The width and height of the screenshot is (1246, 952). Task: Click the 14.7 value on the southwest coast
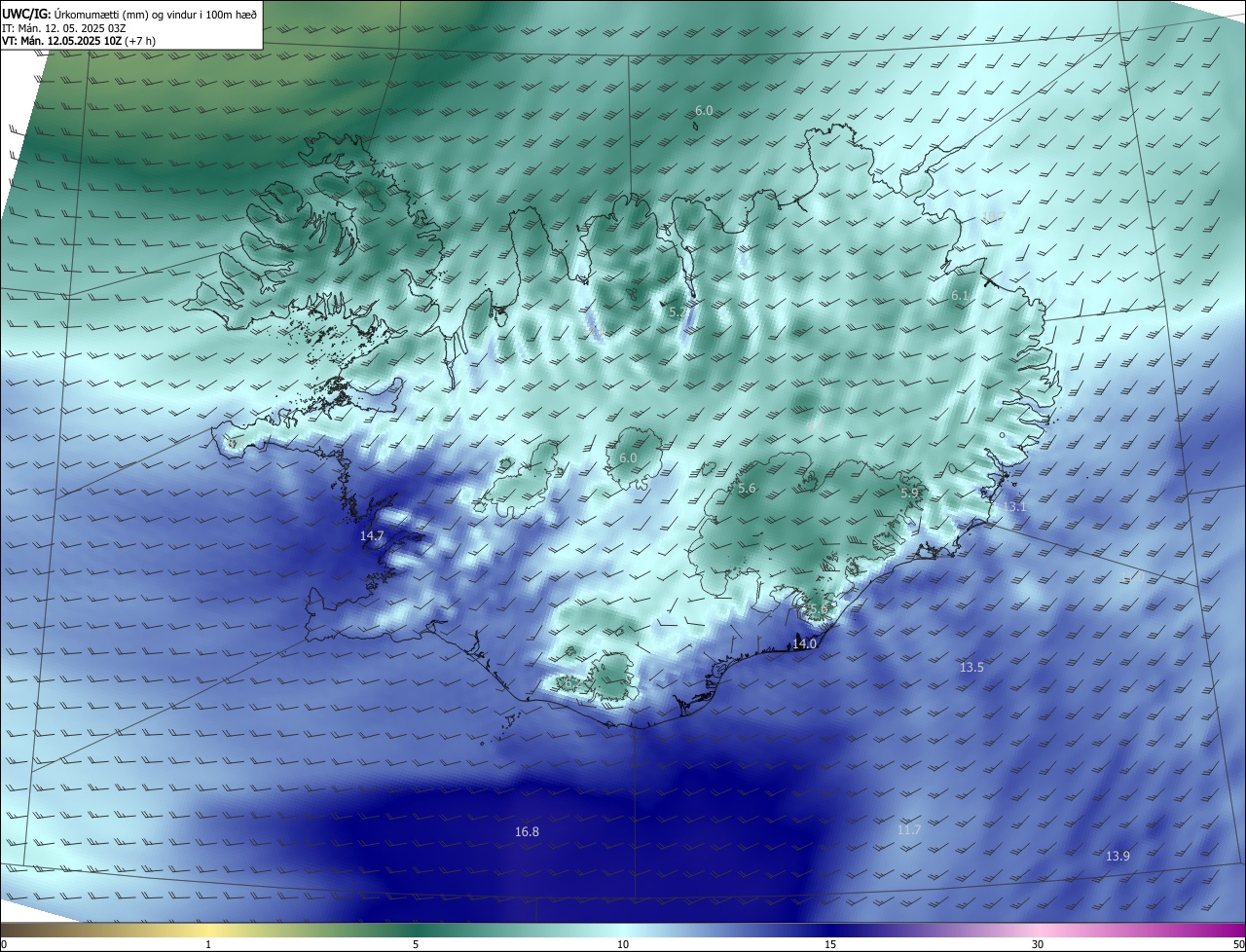(373, 535)
